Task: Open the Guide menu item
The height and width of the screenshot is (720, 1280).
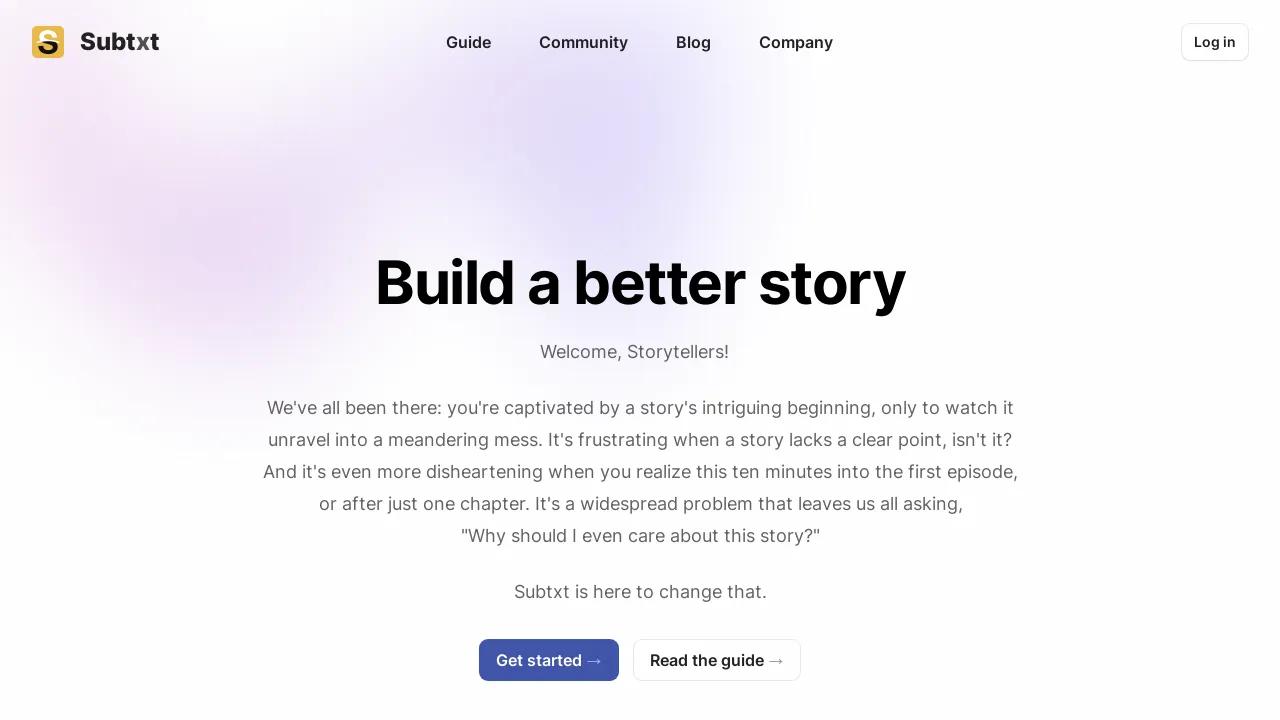Action: point(468,42)
